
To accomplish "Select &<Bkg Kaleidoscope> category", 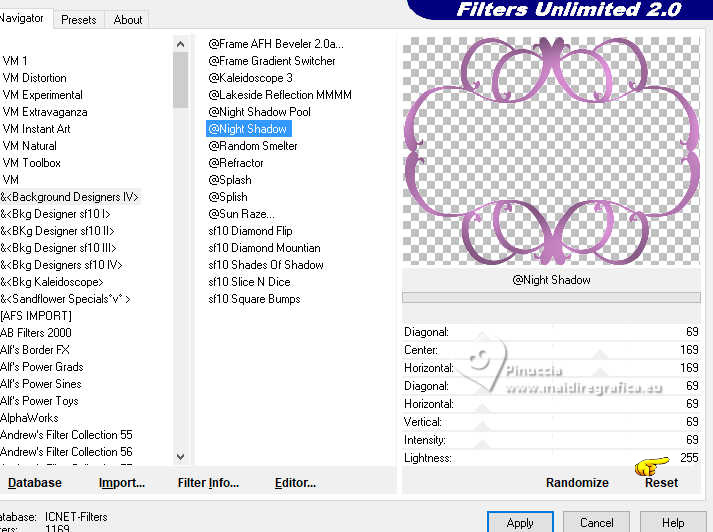I will [x=52, y=282].
